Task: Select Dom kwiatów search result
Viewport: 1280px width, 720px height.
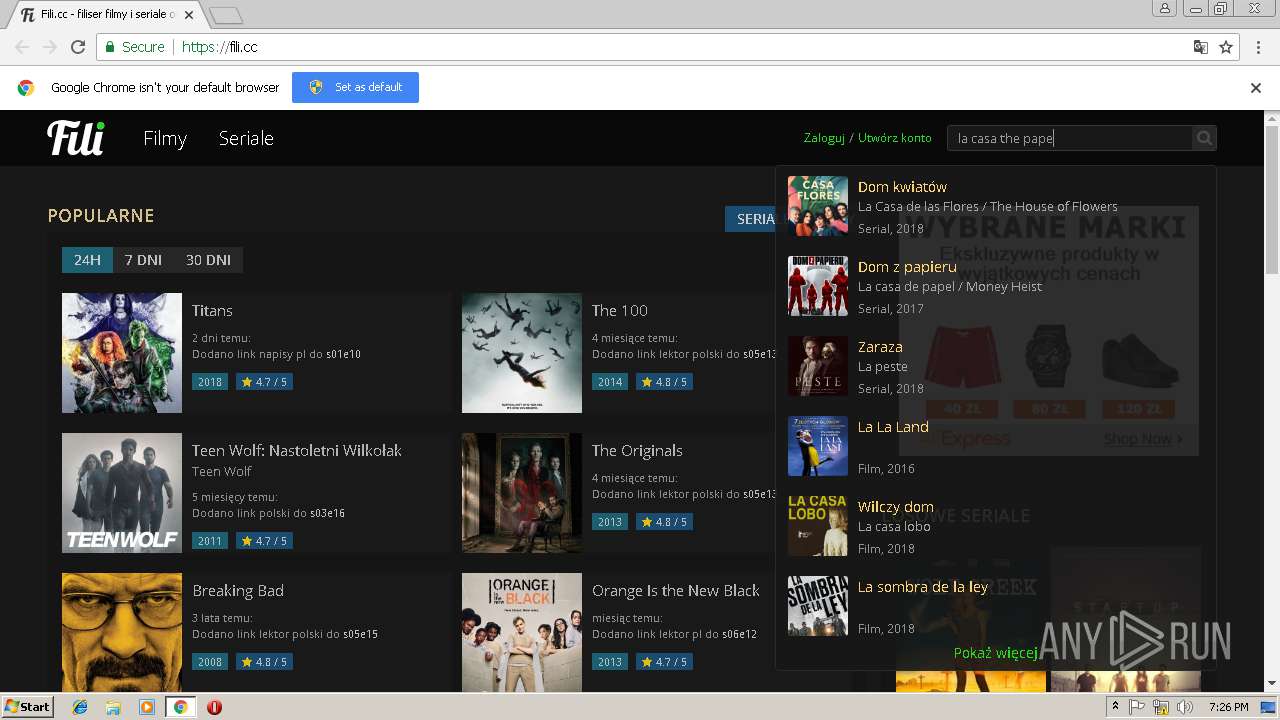Action: [996, 206]
